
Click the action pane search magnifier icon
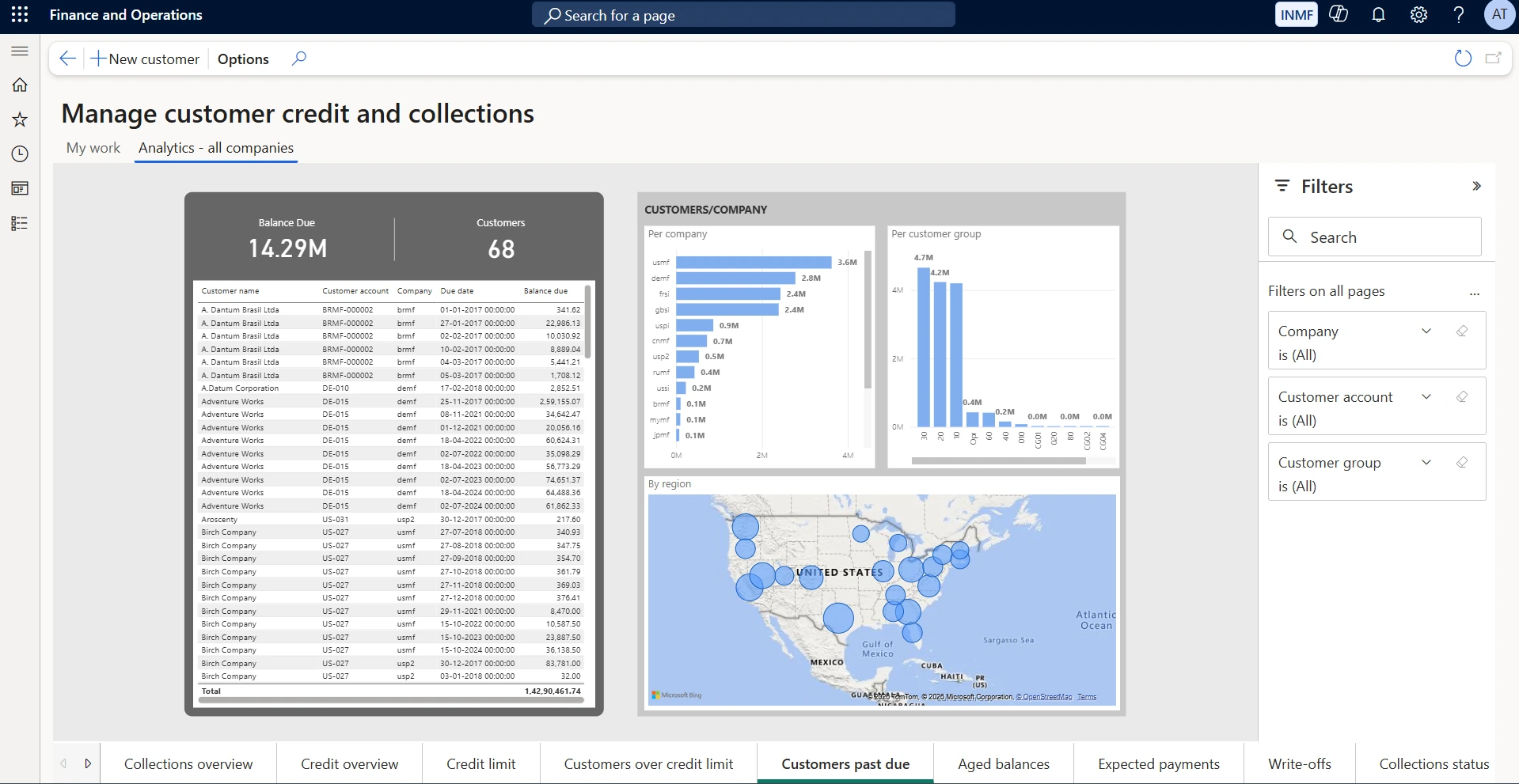tap(299, 59)
